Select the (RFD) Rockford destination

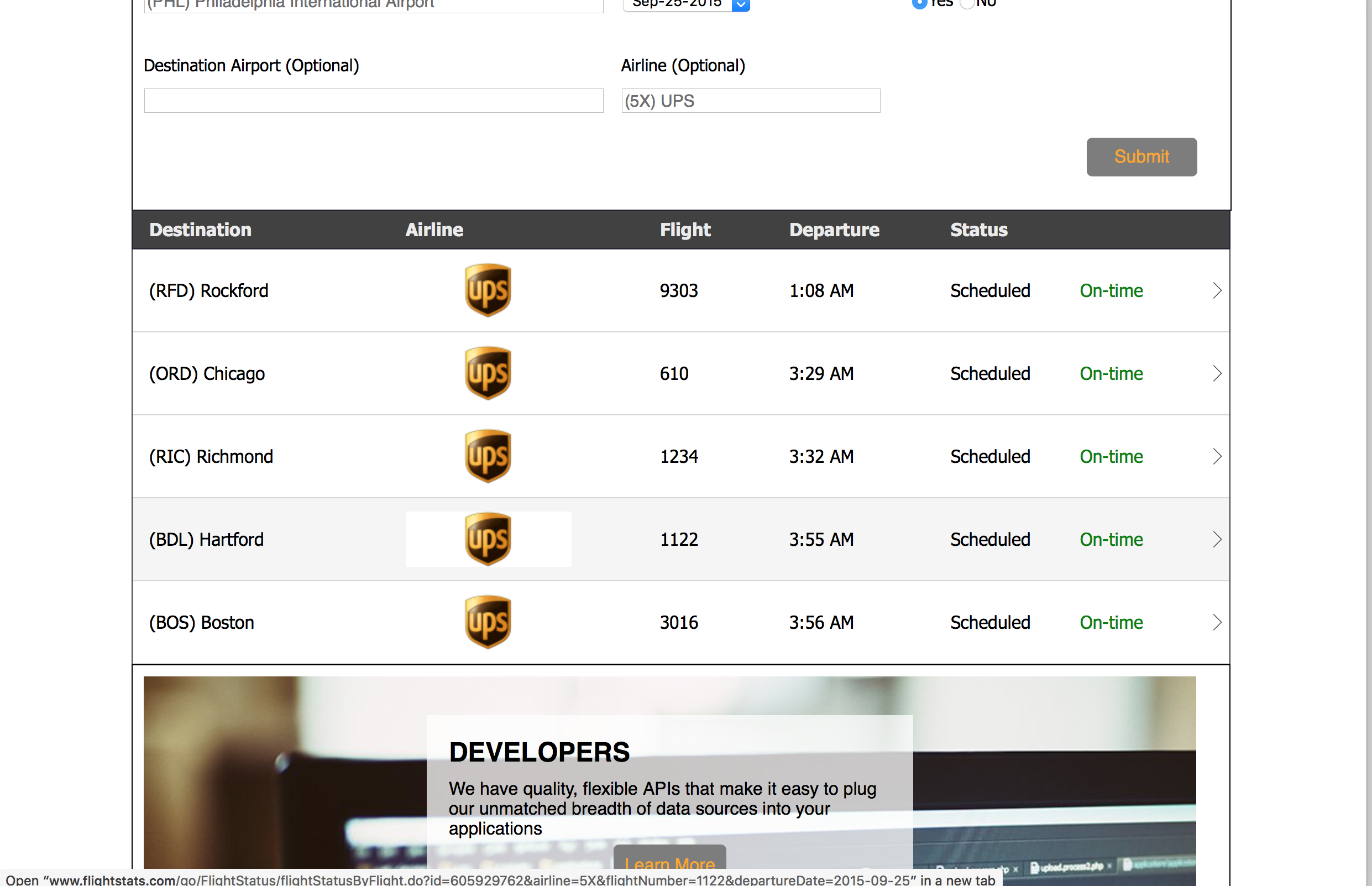point(208,290)
